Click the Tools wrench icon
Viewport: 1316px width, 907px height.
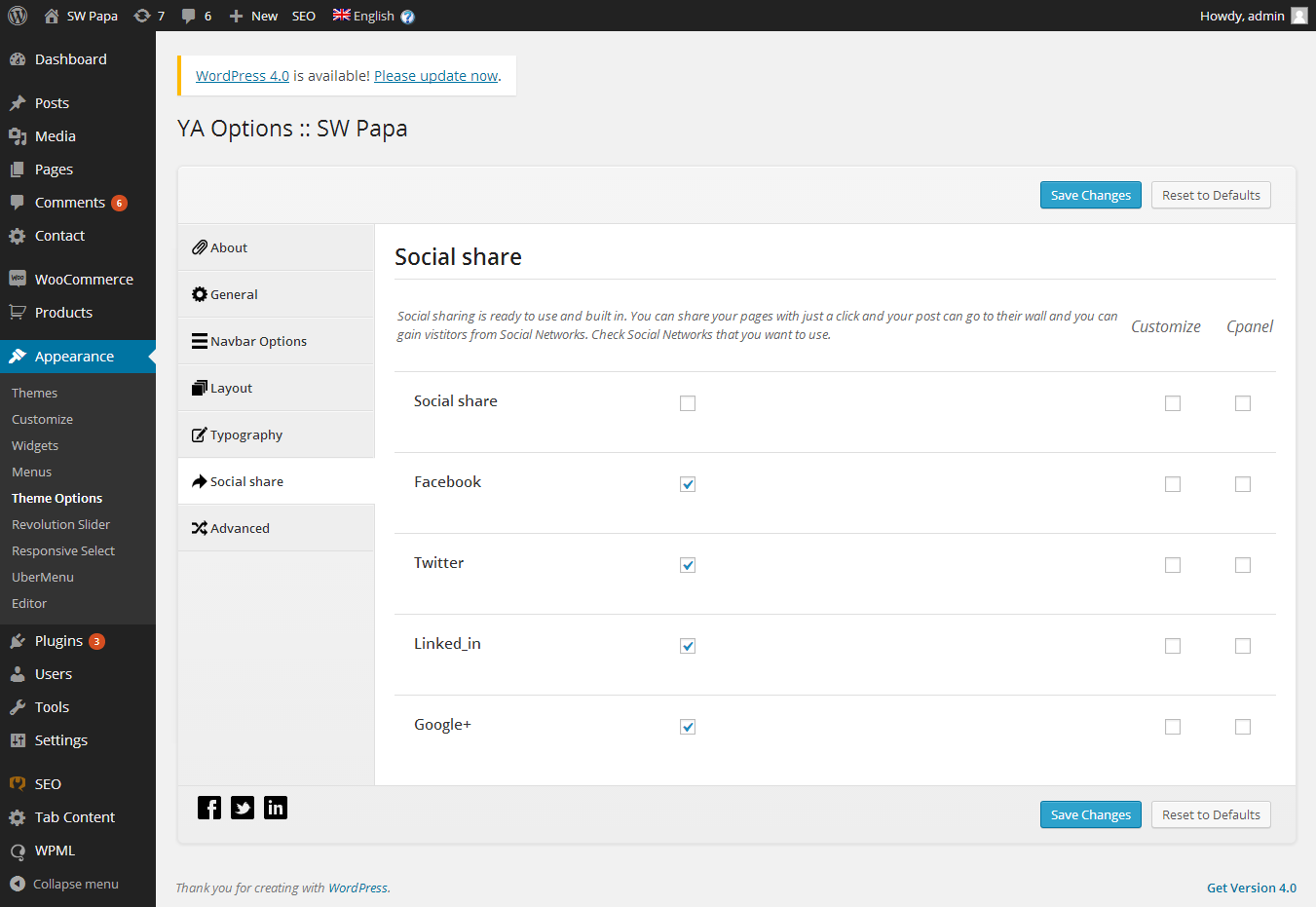coord(18,707)
